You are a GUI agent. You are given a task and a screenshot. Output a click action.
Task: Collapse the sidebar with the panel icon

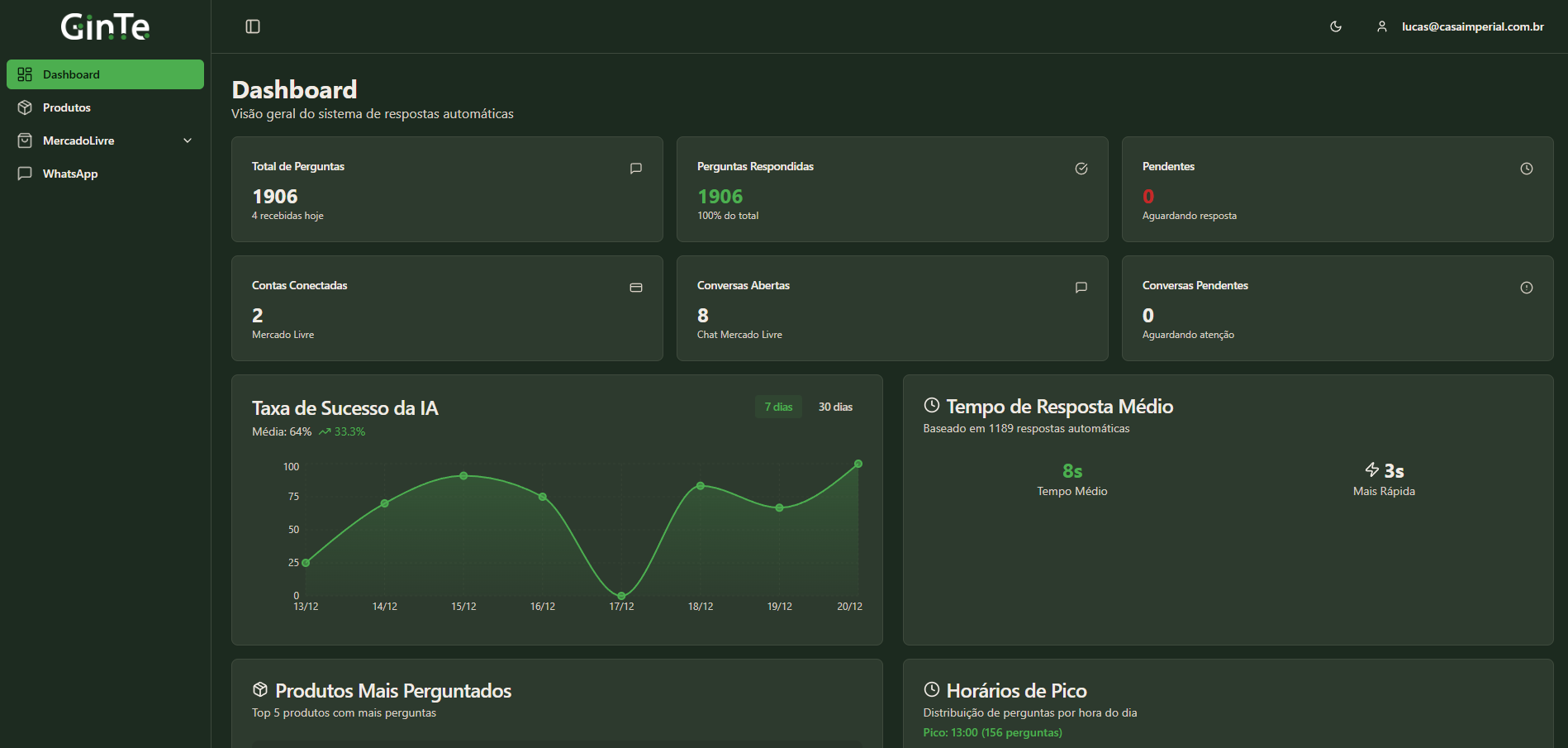(x=253, y=26)
